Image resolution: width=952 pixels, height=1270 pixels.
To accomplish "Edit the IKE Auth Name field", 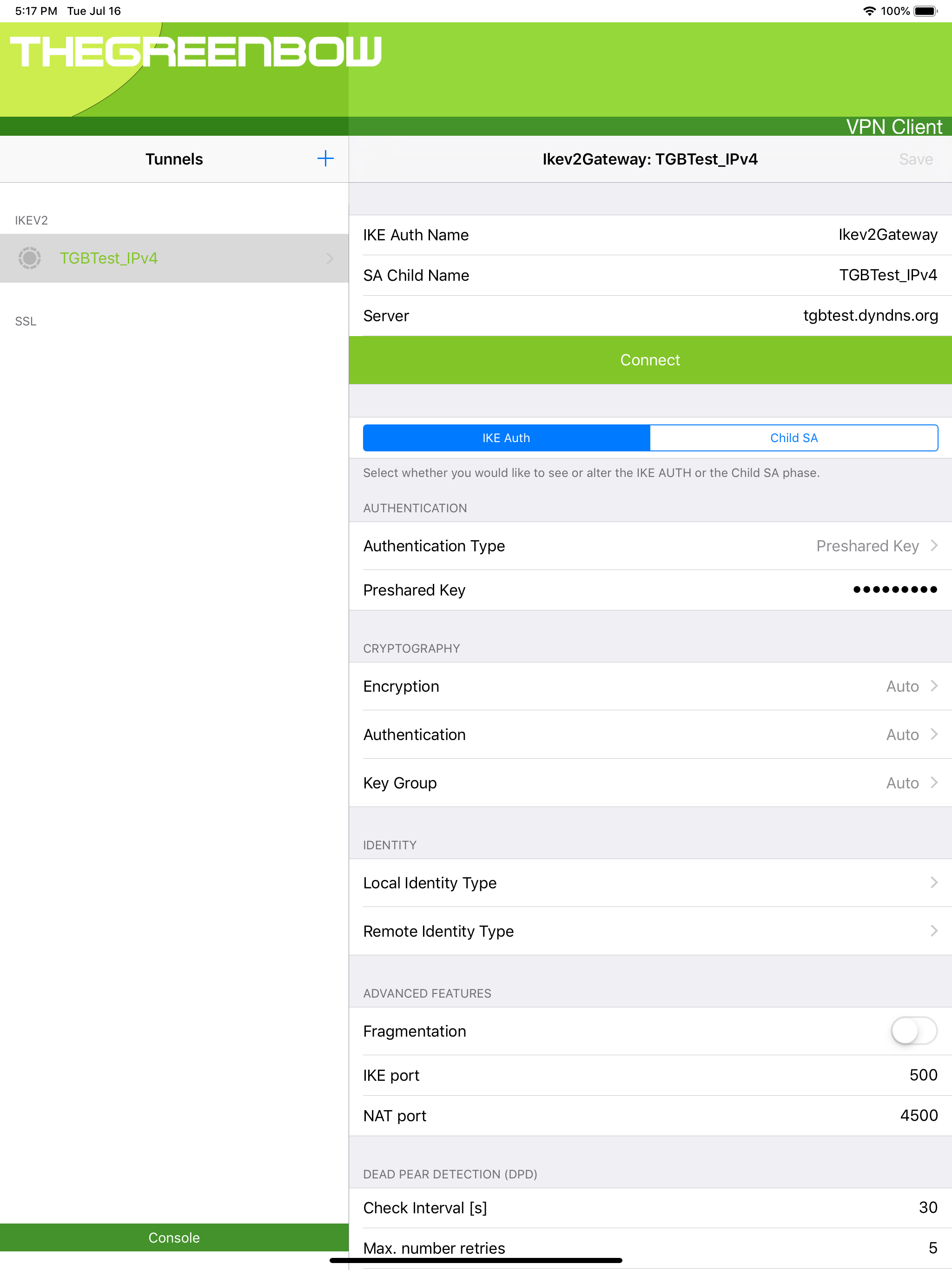I will [650, 235].
